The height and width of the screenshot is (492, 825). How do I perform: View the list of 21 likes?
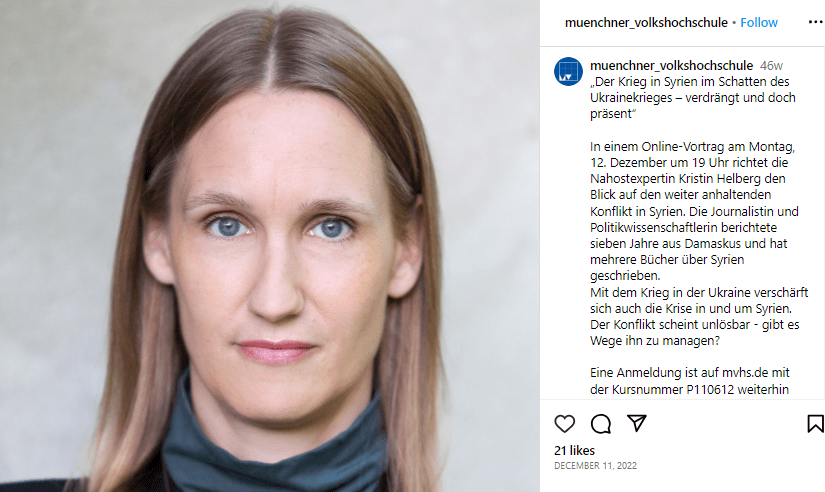tap(575, 450)
